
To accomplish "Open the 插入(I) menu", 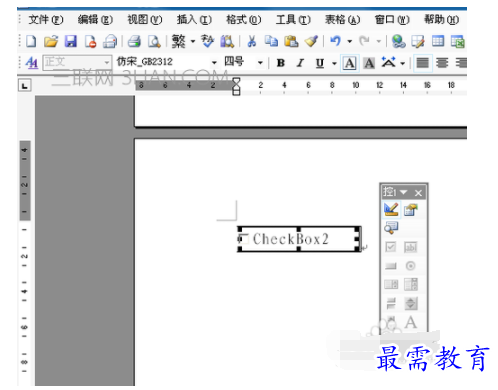I will coord(194,20).
